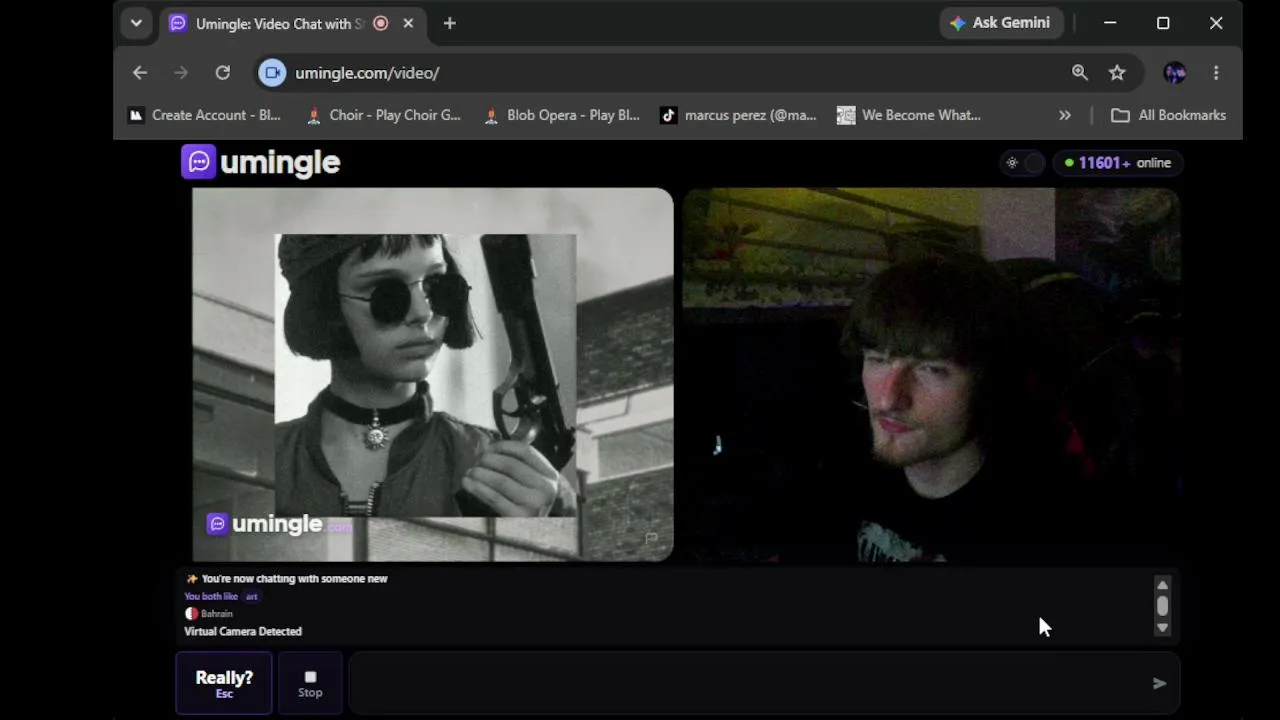The image size is (1280, 720).
Task: Minimize the Chrome window
Action: 1110,23
